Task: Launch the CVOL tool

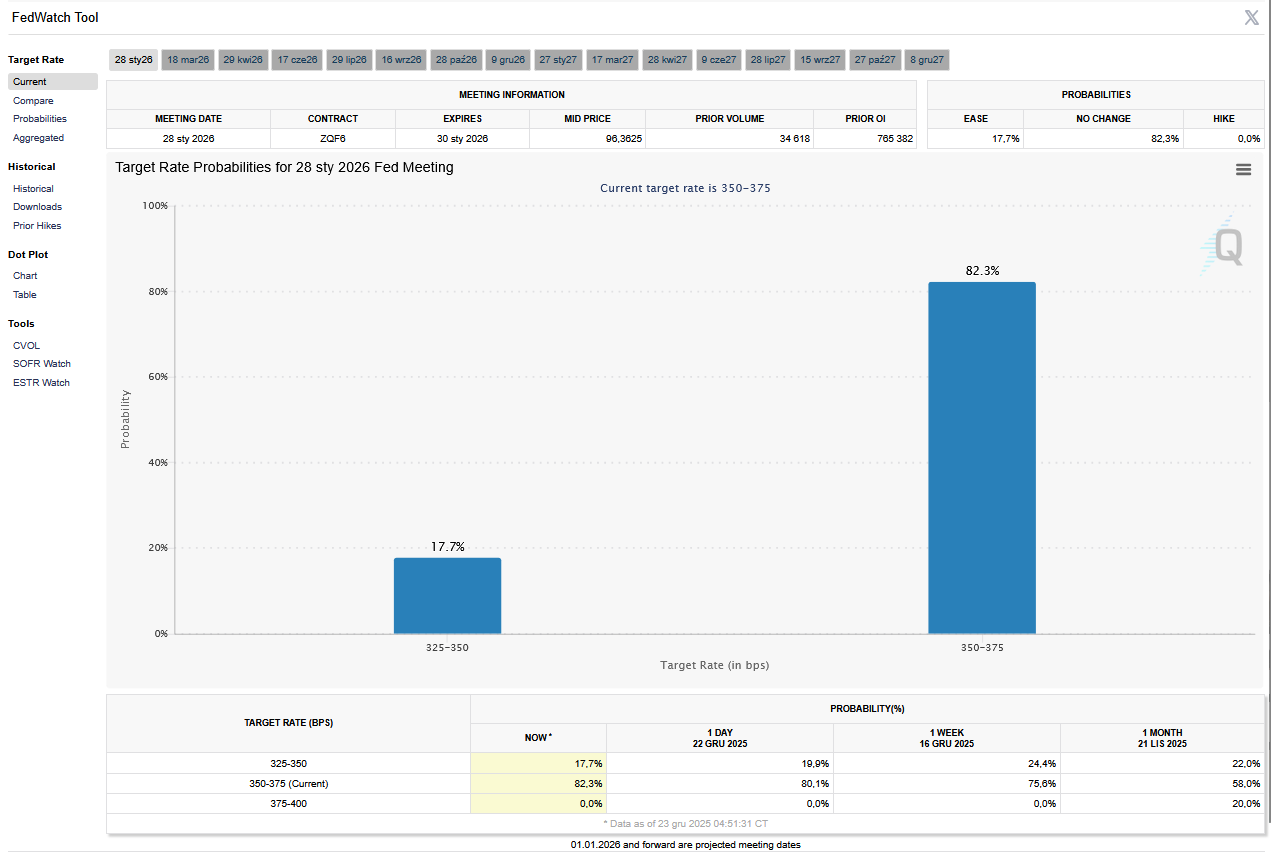Action: point(26,346)
